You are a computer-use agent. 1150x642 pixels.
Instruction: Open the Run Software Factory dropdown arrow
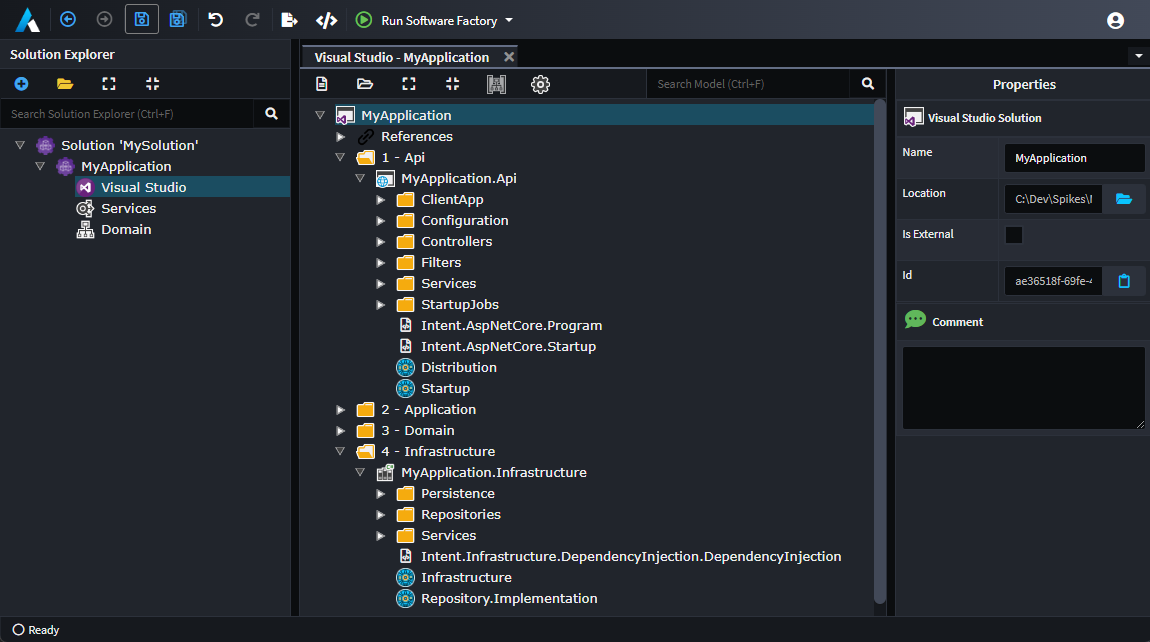coord(510,21)
